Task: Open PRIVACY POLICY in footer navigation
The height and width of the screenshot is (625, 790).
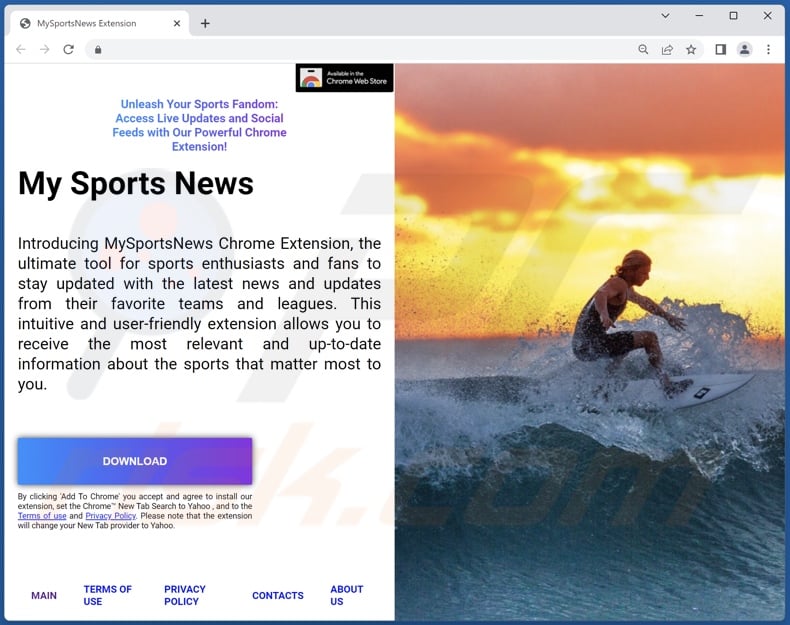Action: (185, 595)
